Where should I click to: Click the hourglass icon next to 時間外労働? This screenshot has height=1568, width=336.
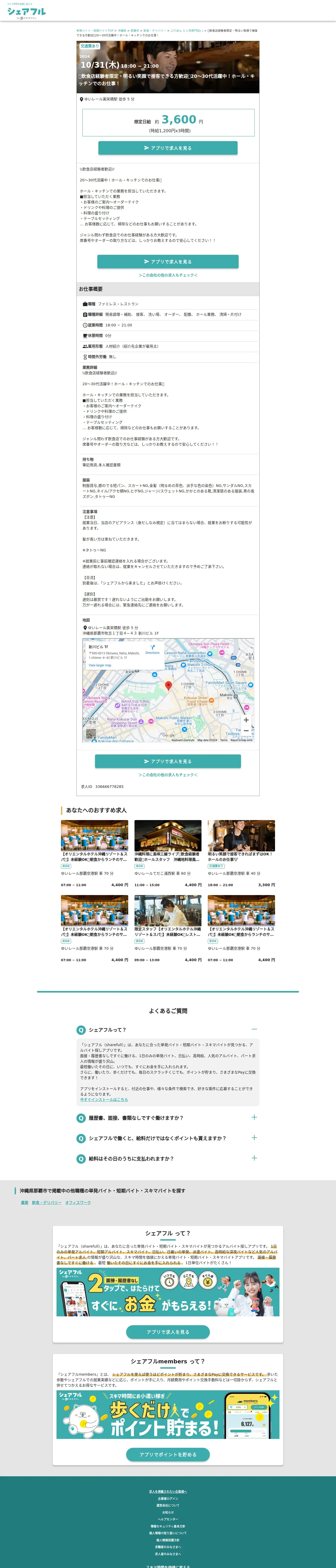[x=85, y=357]
